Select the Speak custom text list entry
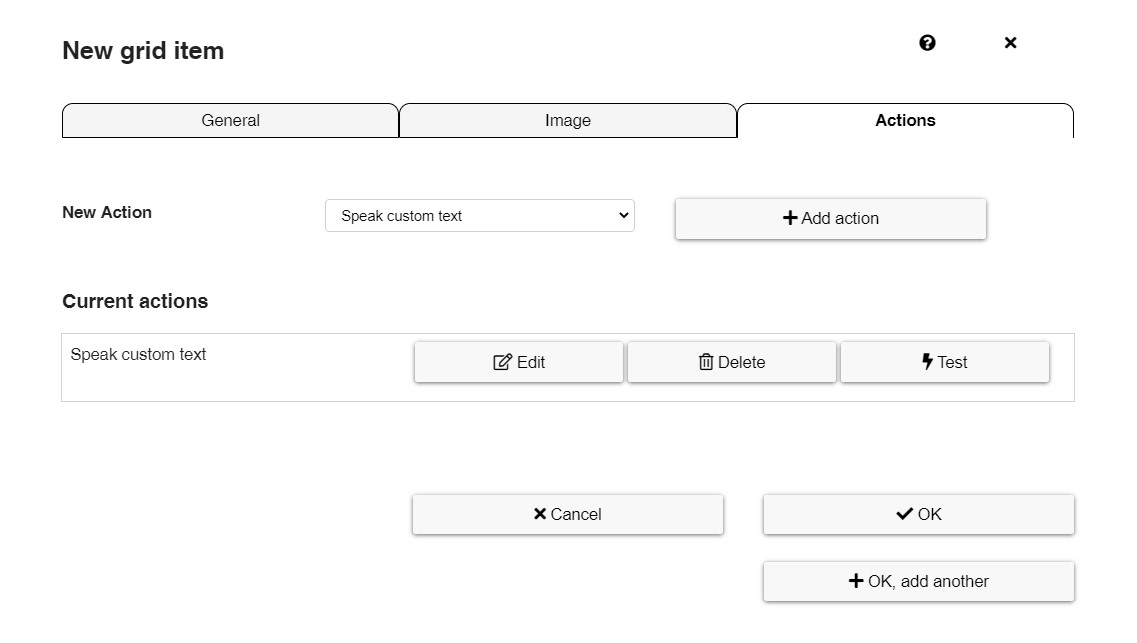The image size is (1137, 643). point(138,354)
